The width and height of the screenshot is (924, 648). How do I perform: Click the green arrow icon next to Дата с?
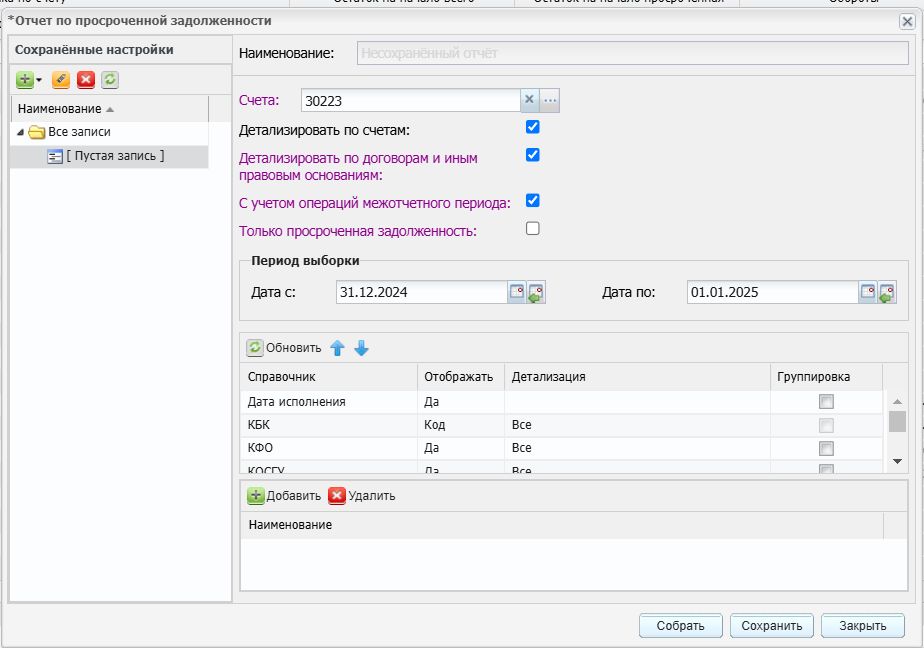click(x=536, y=292)
